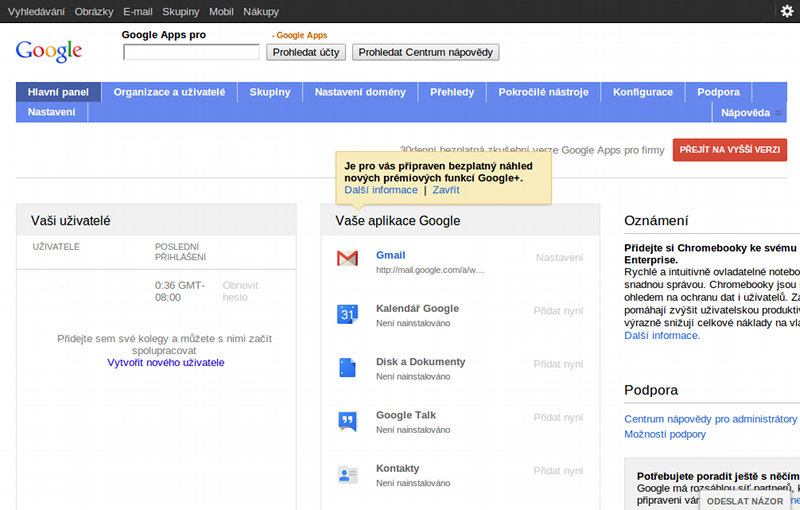Screen dimensions: 800x510
Task: Click the Kalendář Google calendar icon
Action: pyautogui.click(x=347, y=314)
